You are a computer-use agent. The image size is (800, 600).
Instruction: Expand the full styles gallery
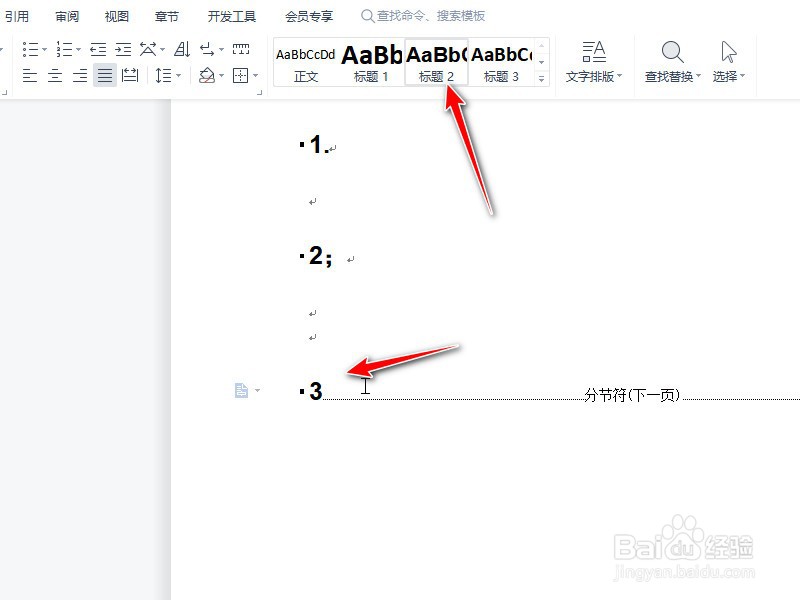(x=541, y=79)
